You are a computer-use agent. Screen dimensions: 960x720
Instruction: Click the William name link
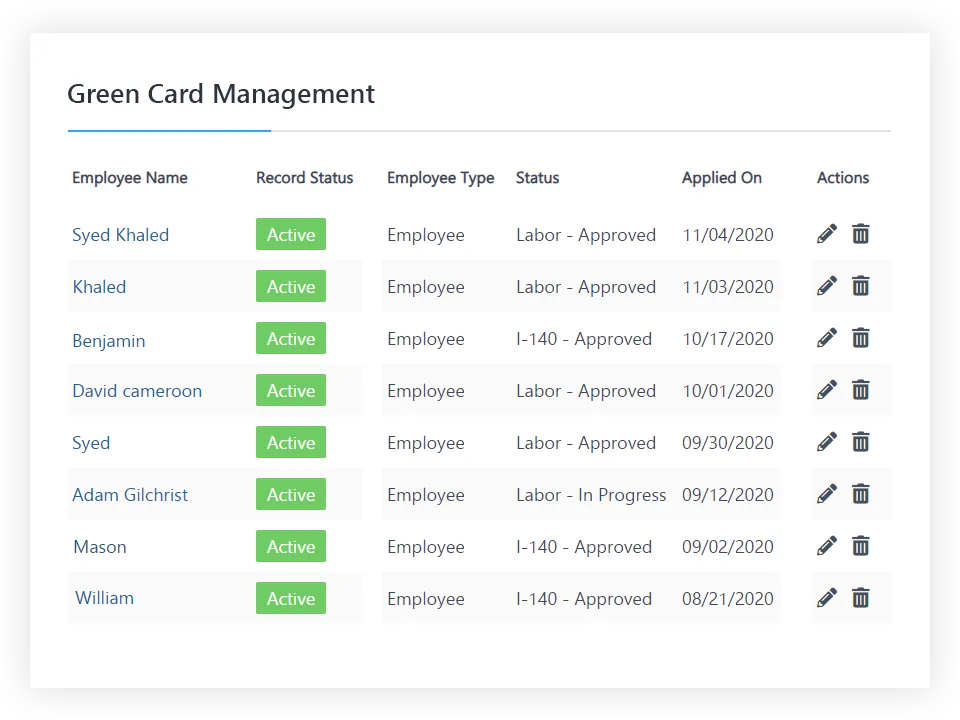point(104,598)
